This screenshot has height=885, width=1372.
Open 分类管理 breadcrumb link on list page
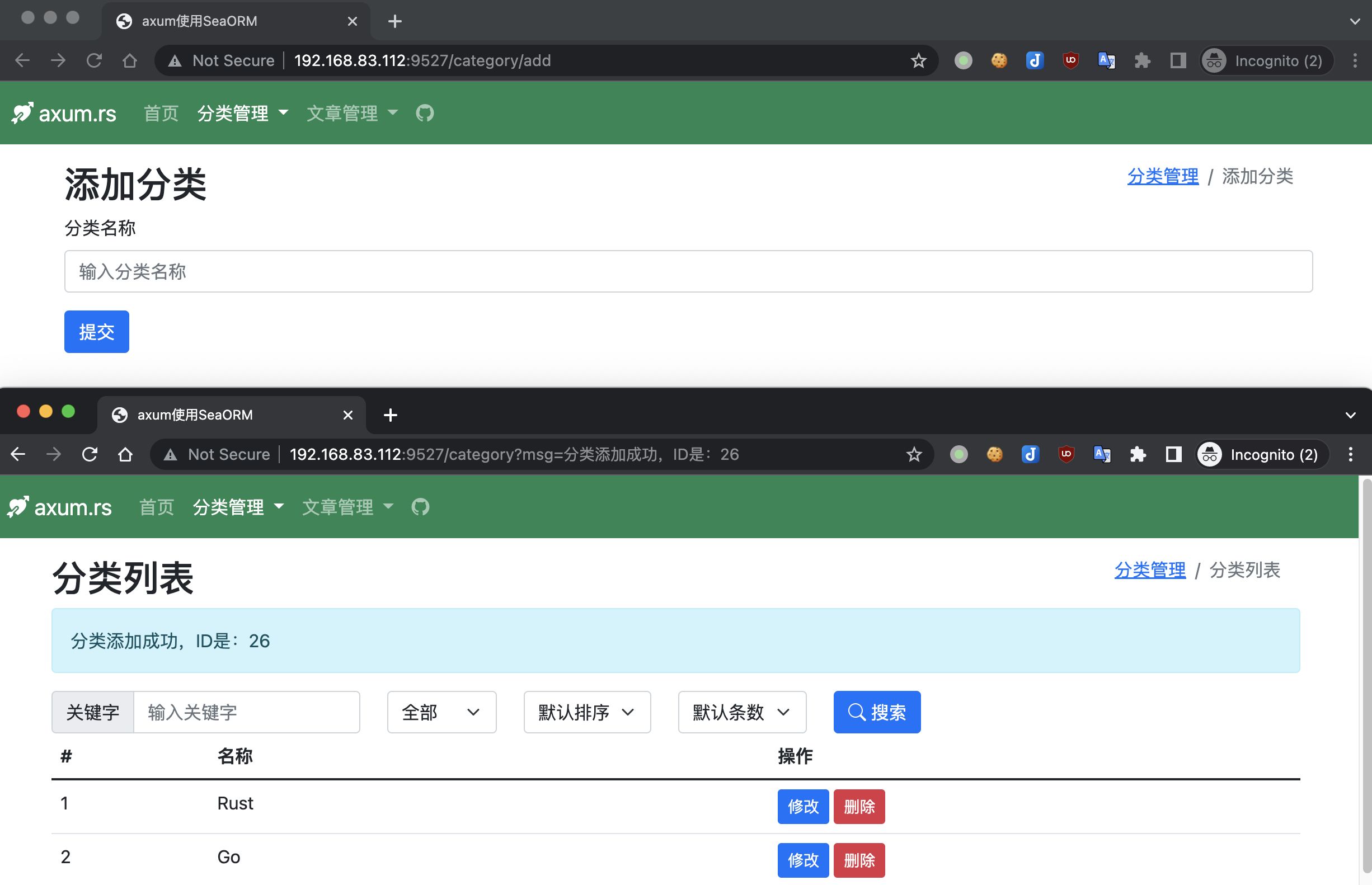[1149, 569]
